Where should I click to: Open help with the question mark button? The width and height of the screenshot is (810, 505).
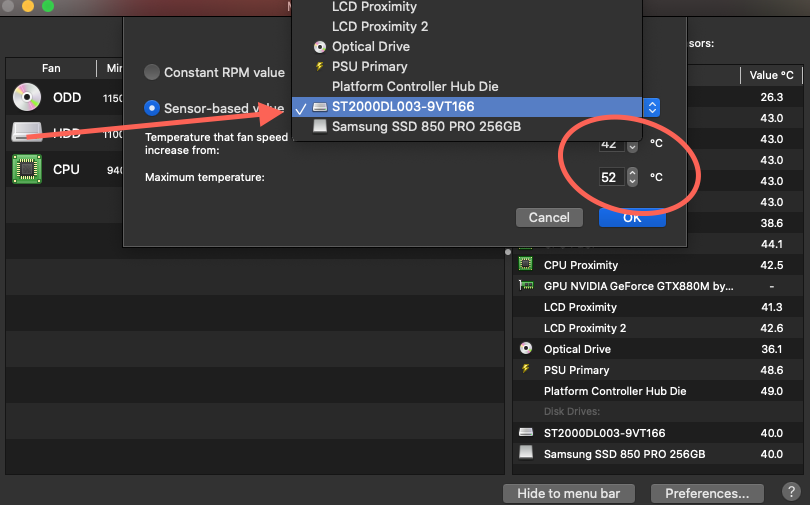[x=791, y=492]
